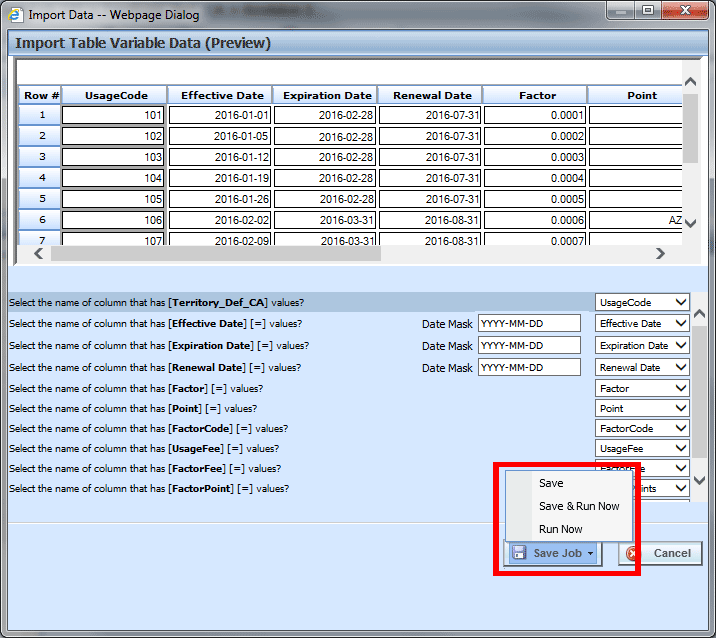Click Expiration Date cell 2016-03-31 in row 6
The width and height of the screenshot is (716, 638).
click(325, 220)
